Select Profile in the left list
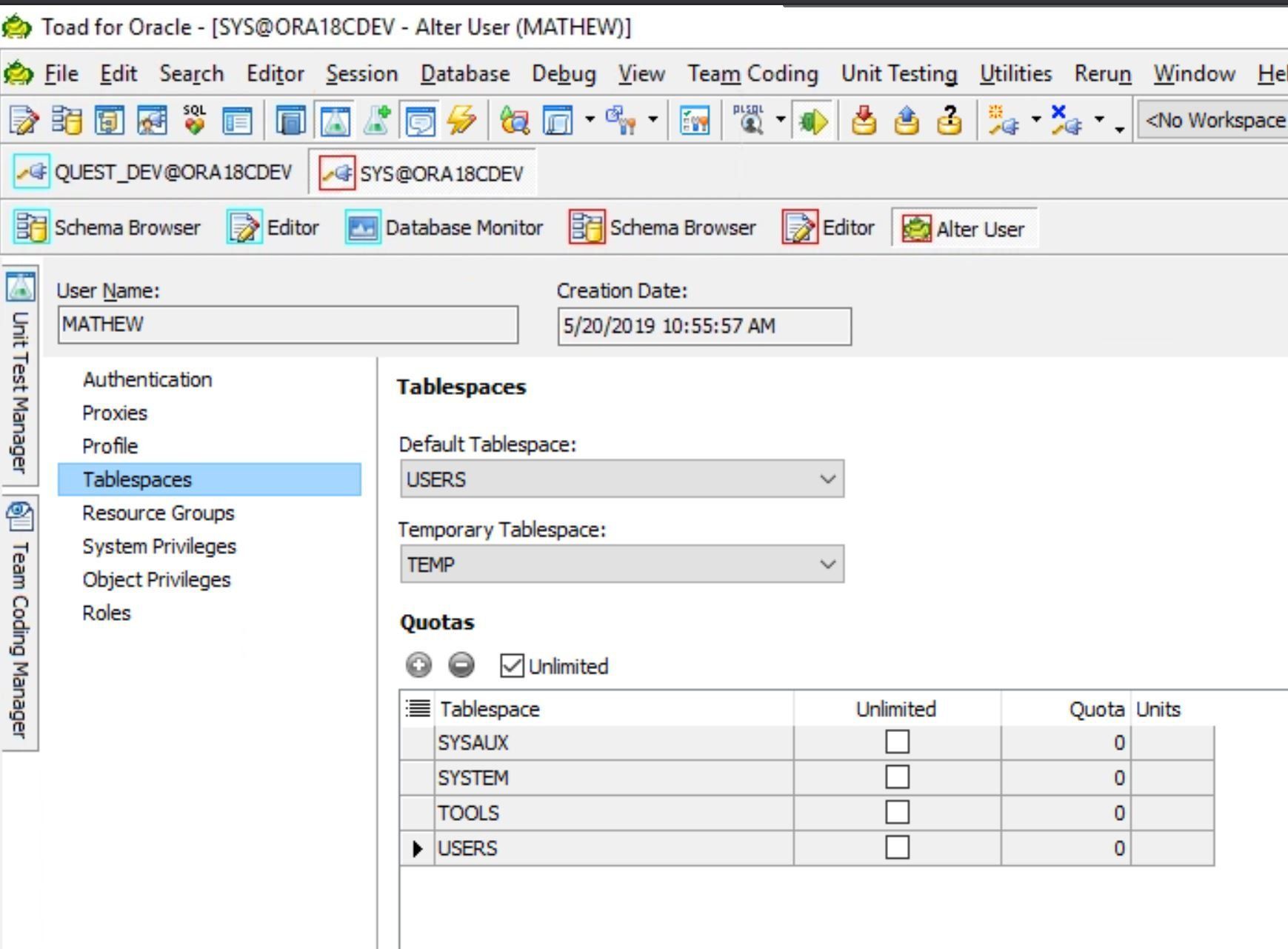1288x949 pixels. 110,446
